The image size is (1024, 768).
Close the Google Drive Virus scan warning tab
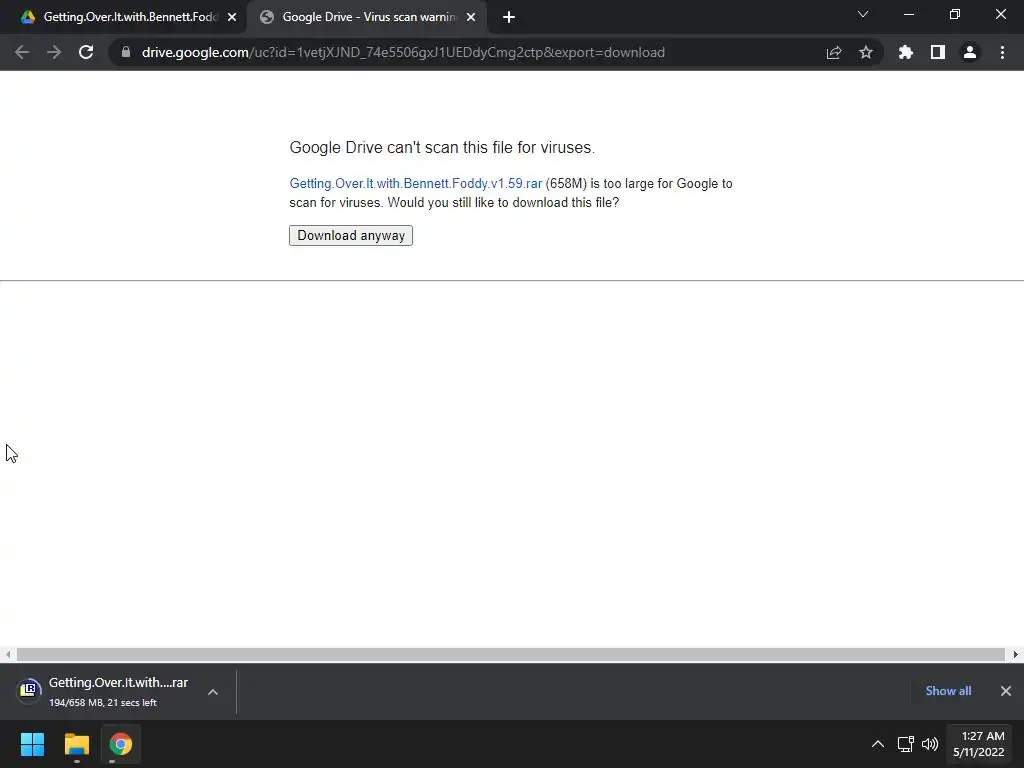pyautogui.click(x=471, y=18)
